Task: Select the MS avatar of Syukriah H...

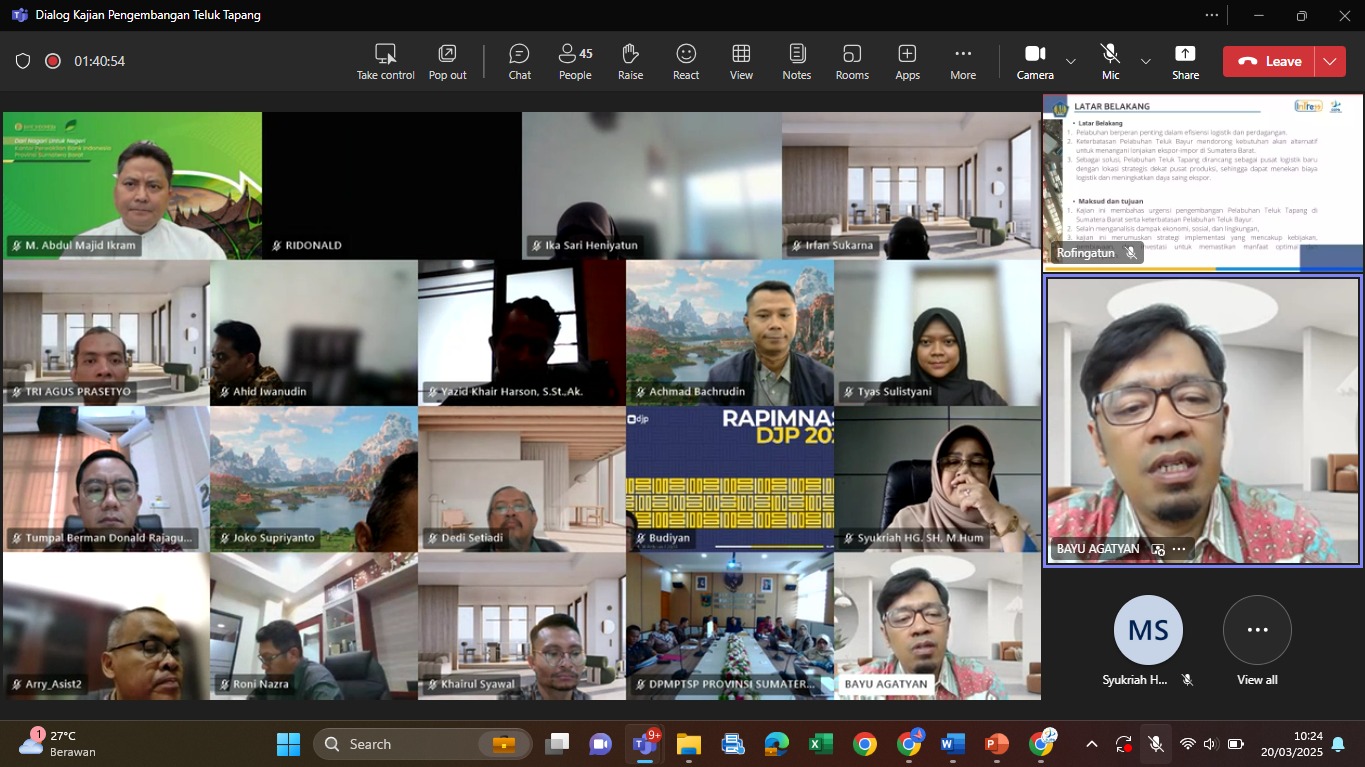Action: [1149, 630]
